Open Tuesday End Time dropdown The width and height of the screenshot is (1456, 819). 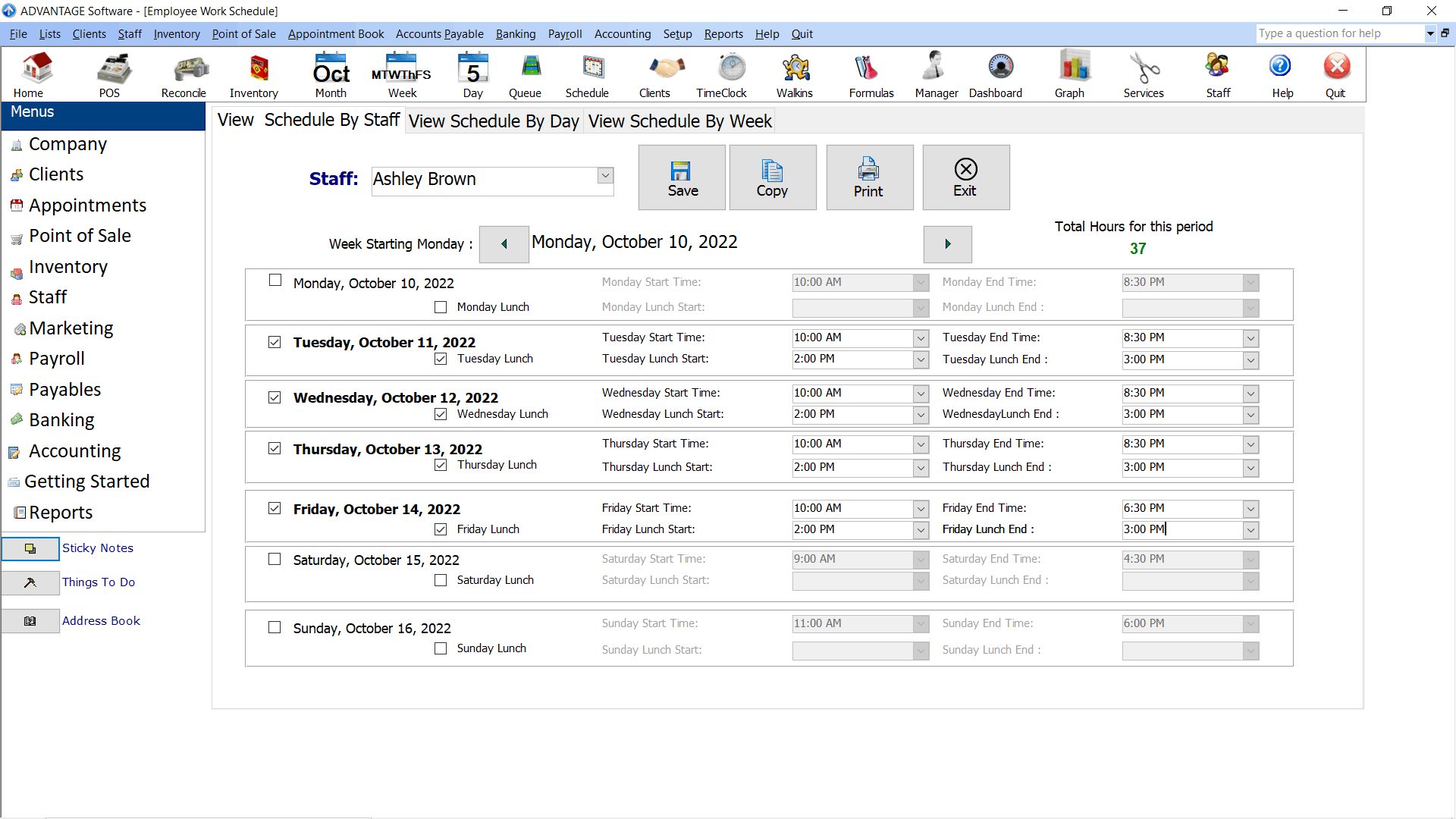pyautogui.click(x=1250, y=338)
